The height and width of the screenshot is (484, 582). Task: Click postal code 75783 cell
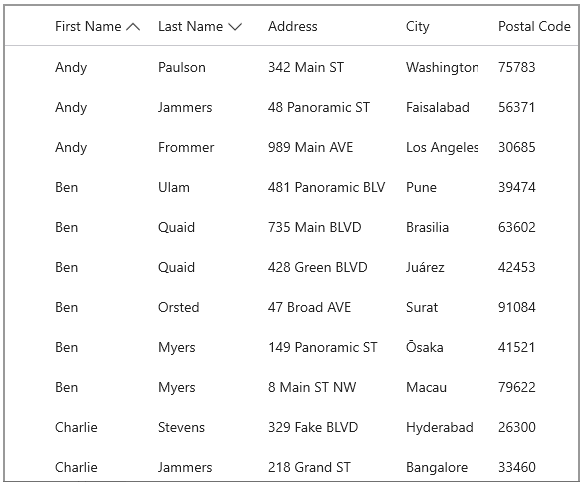coord(516,67)
